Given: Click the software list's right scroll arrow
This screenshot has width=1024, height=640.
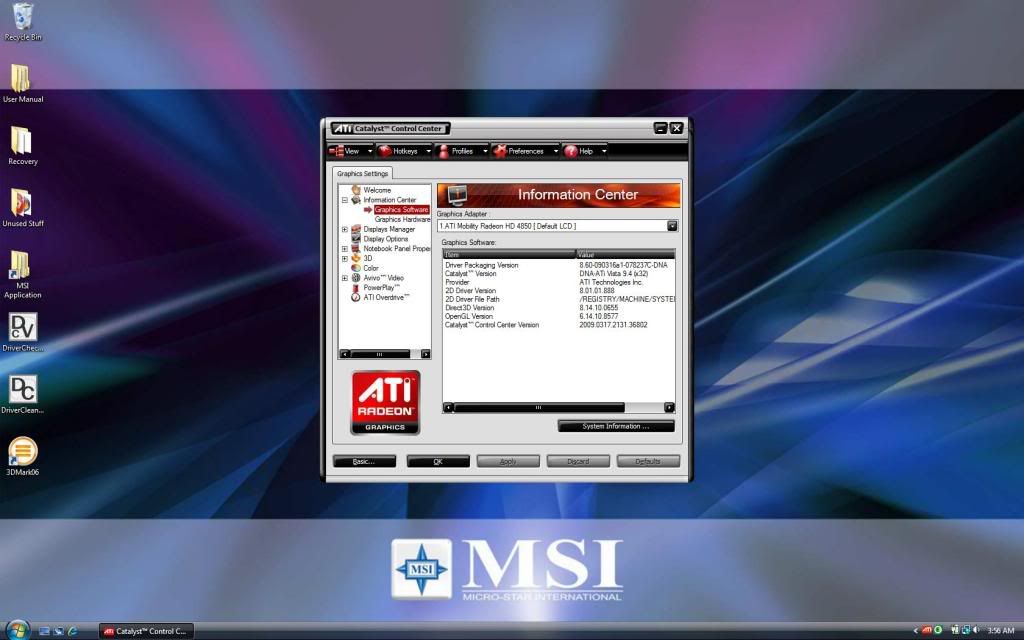Looking at the screenshot, I should point(669,408).
